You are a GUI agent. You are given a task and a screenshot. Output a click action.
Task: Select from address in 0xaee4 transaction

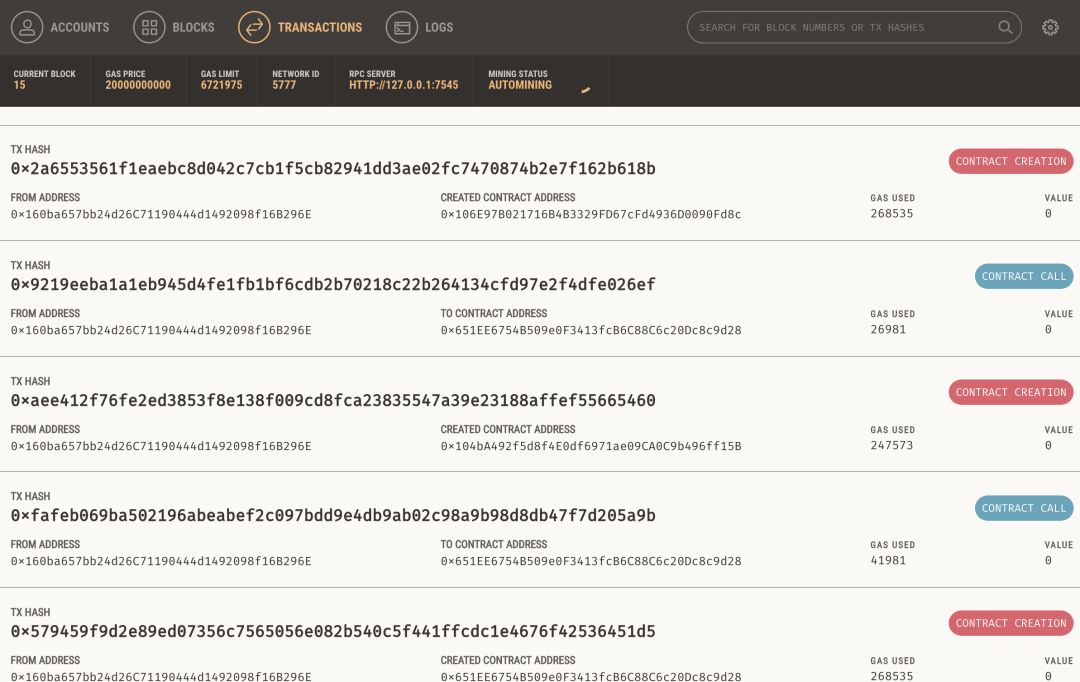(x=161, y=446)
